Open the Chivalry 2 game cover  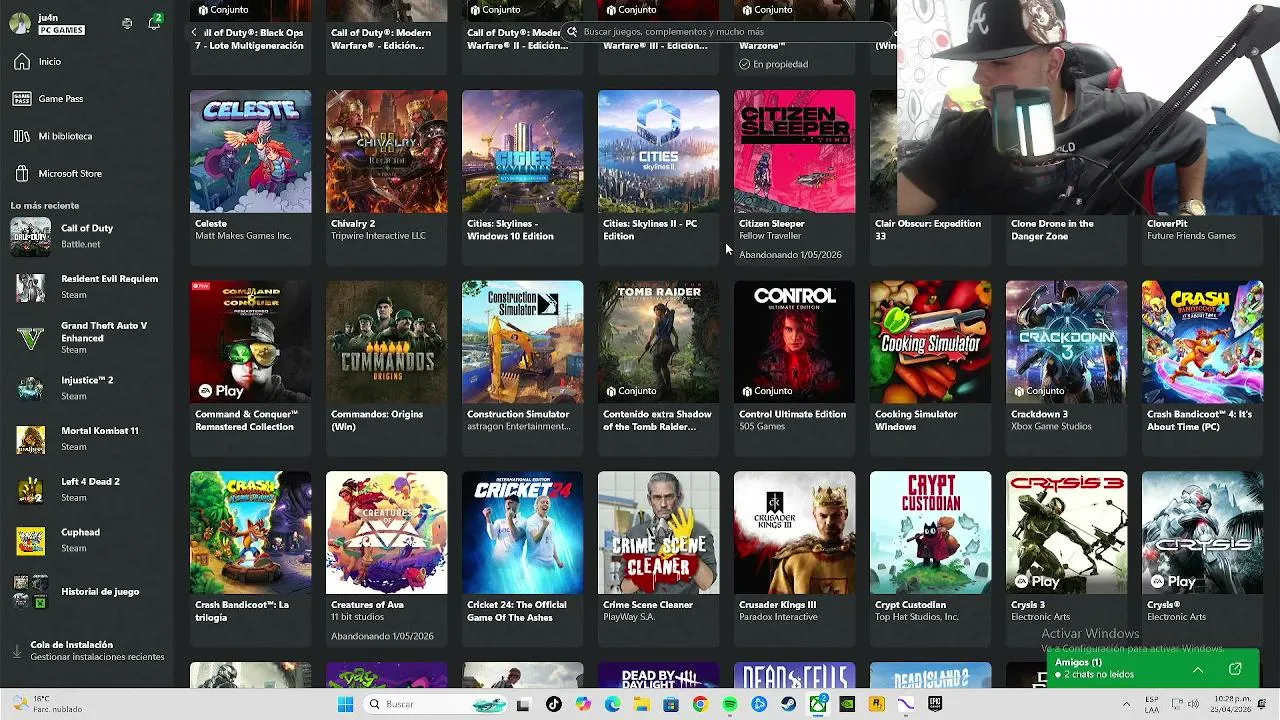[386, 152]
